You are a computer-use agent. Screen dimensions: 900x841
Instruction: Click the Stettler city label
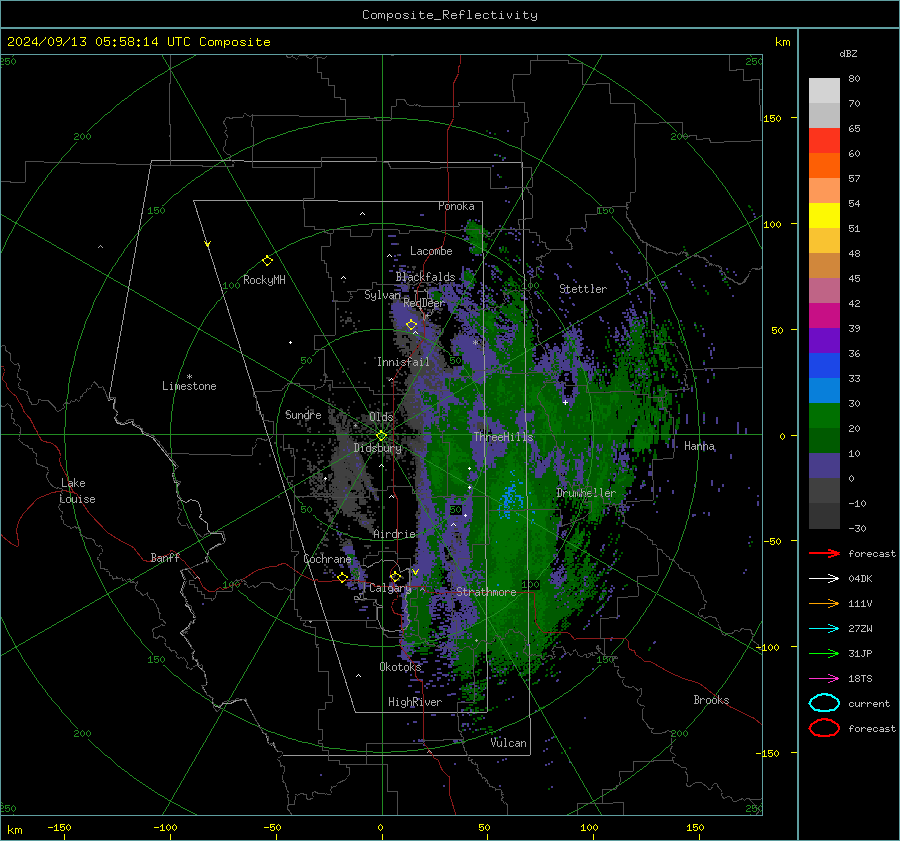[583, 289]
